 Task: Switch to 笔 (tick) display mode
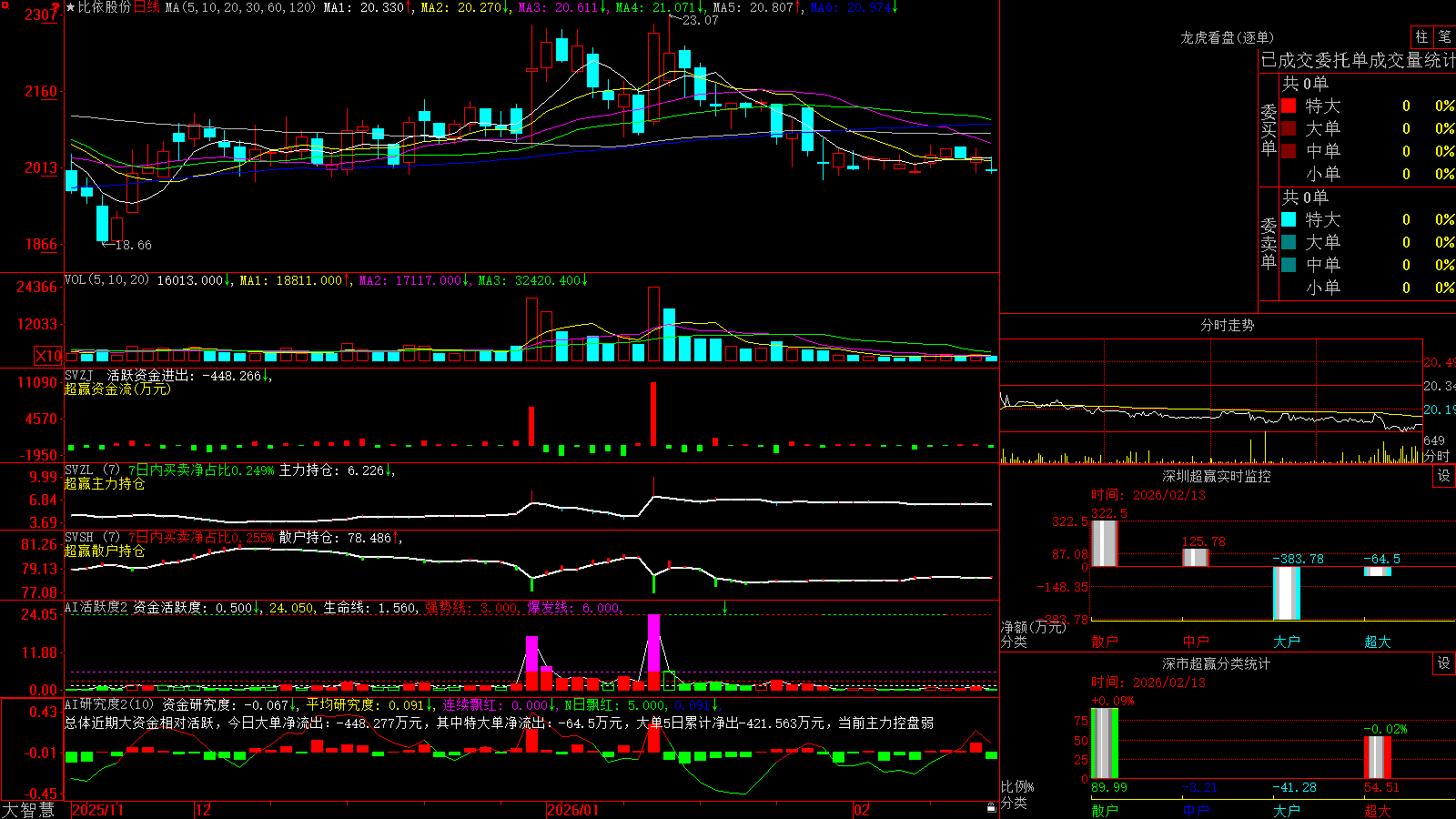point(1444,36)
